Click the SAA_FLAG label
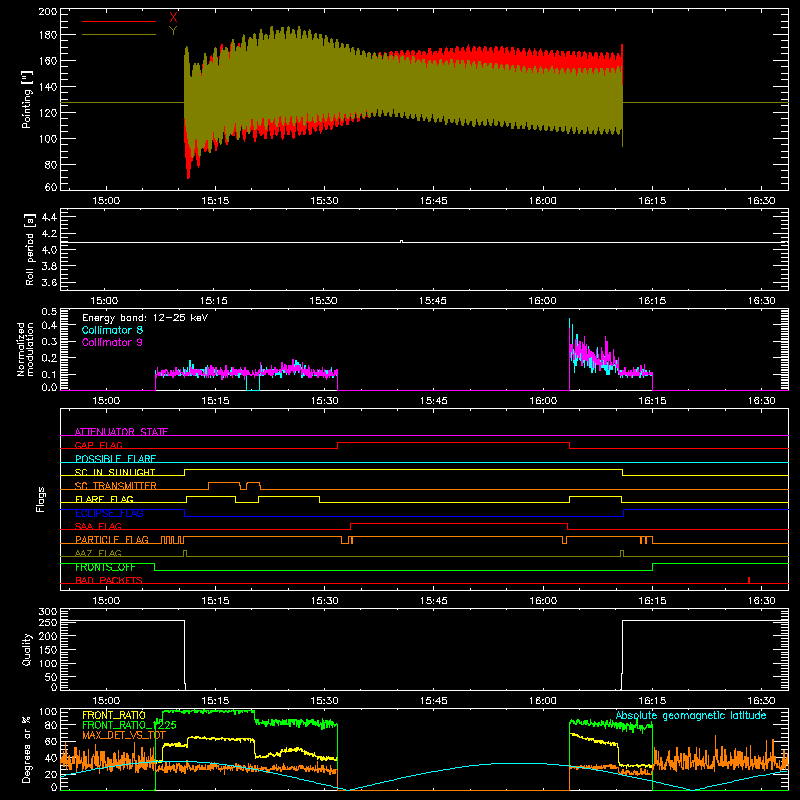Screen dimensions: 800x800 click(x=98, y=526)
